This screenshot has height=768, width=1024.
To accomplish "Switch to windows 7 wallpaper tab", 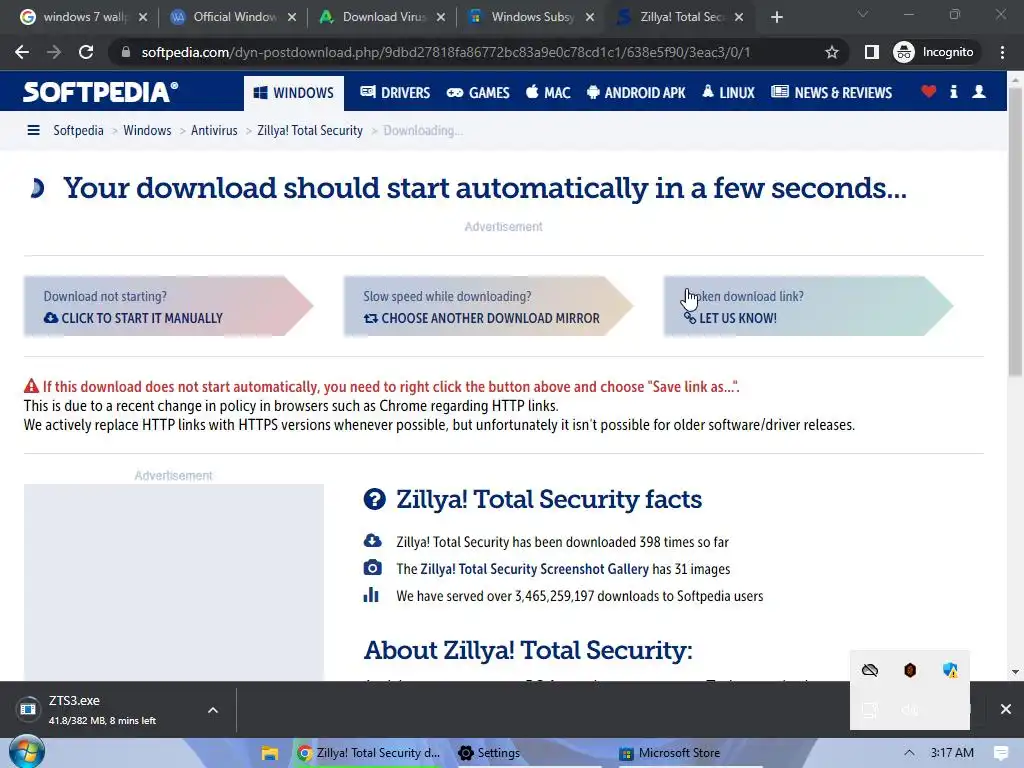I will point(77,17).
